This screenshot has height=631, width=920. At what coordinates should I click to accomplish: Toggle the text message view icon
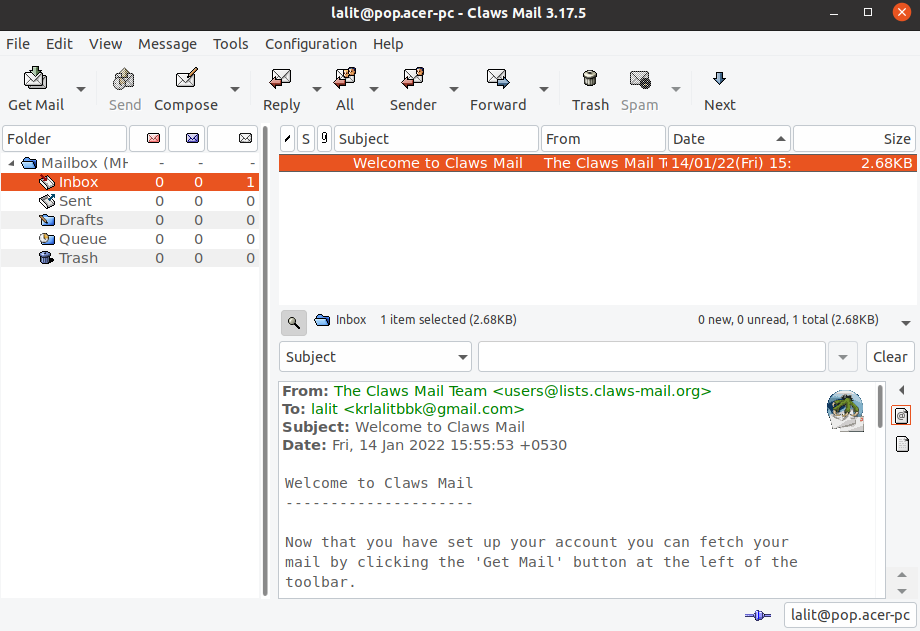[x=901, y=444]
